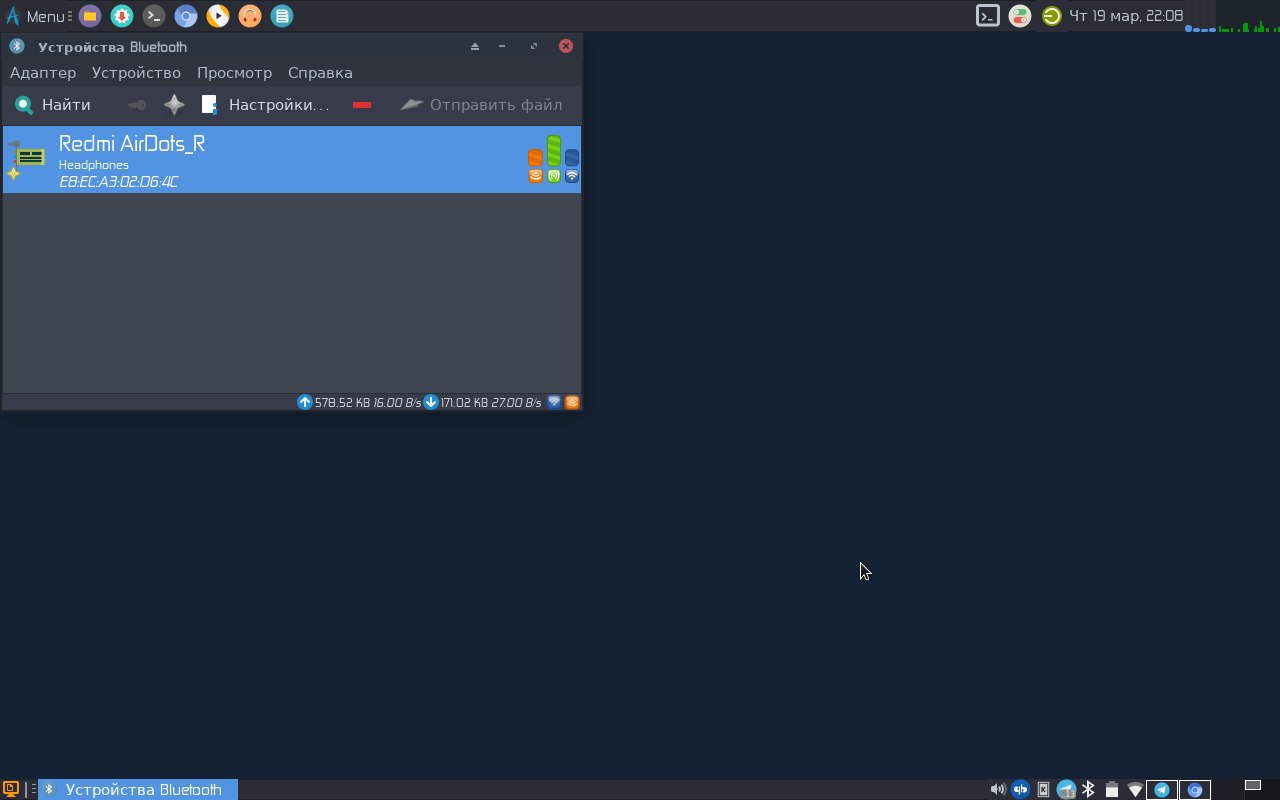
Task: Click Telegram Desktop notification tray icon with badge
Action: click(1066, 789)
